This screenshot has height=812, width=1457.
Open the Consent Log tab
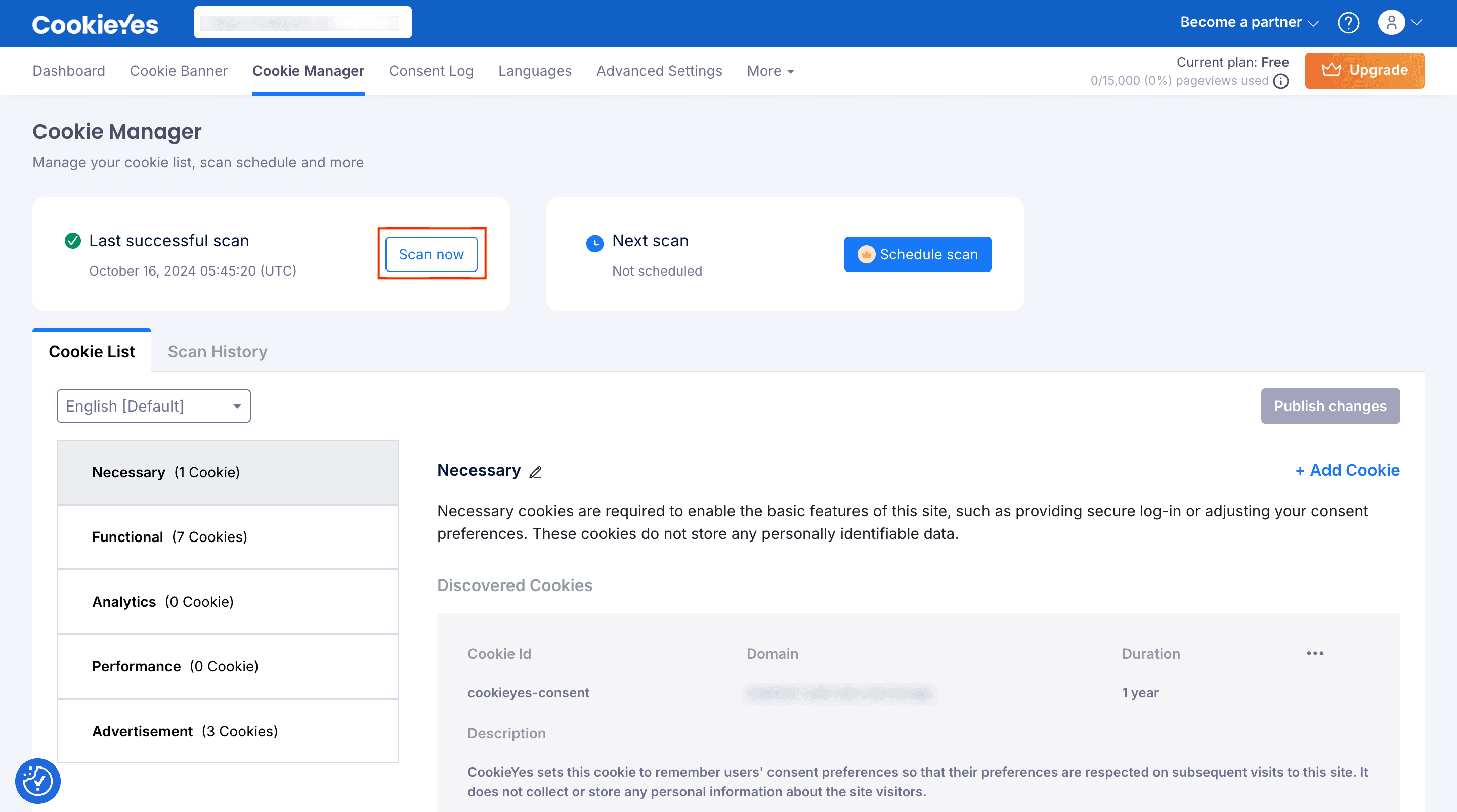point(432,71)
